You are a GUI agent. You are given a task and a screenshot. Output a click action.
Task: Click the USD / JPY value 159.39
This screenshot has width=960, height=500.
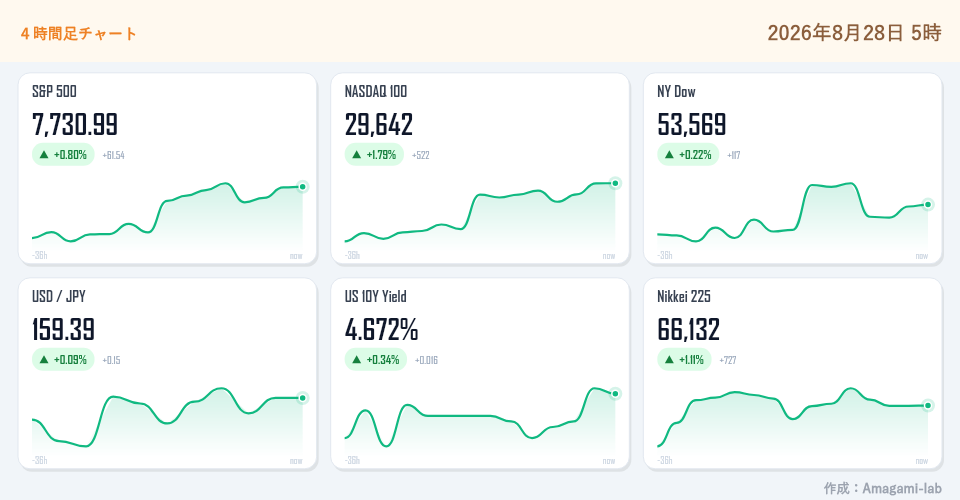tap(64, 329)
